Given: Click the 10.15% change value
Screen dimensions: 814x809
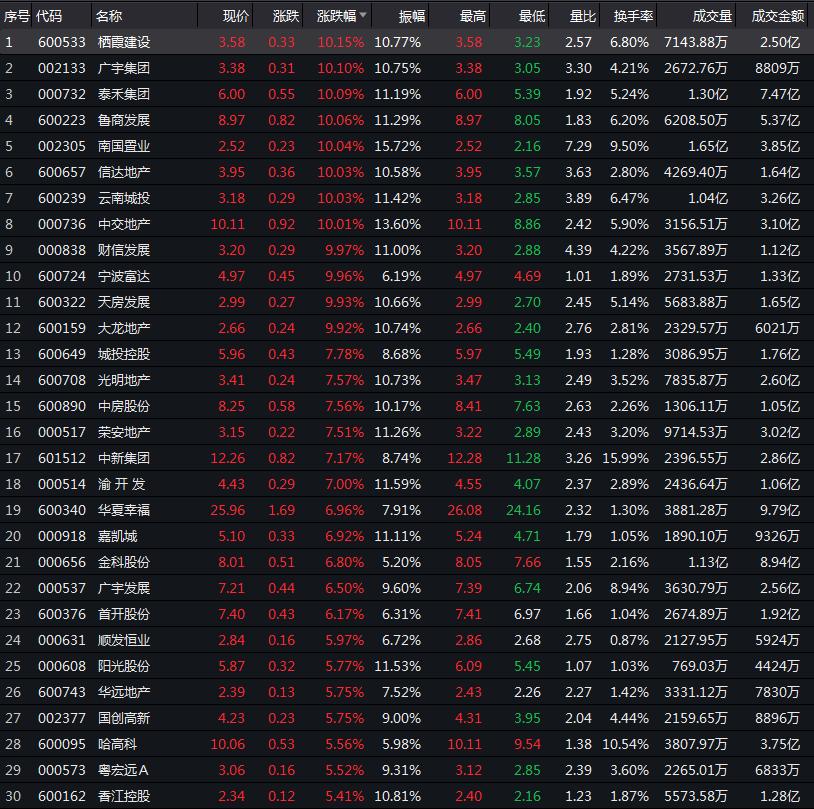Looking at the screenshot, I should [341, 42].
